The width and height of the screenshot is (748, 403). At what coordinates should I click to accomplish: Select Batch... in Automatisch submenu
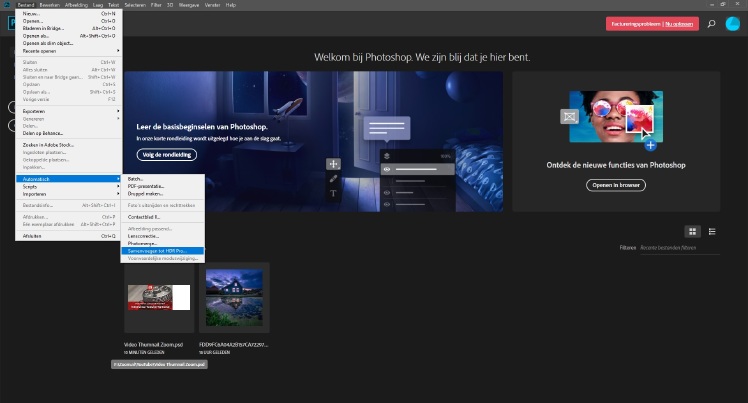coord(163,179)
